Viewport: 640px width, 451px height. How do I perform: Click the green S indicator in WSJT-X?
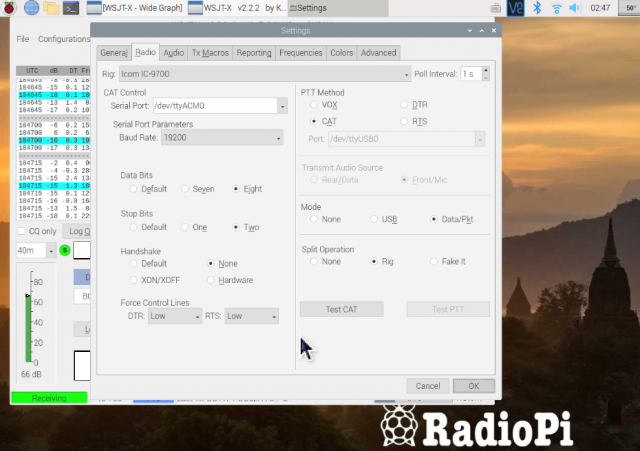tap(65, 250)
